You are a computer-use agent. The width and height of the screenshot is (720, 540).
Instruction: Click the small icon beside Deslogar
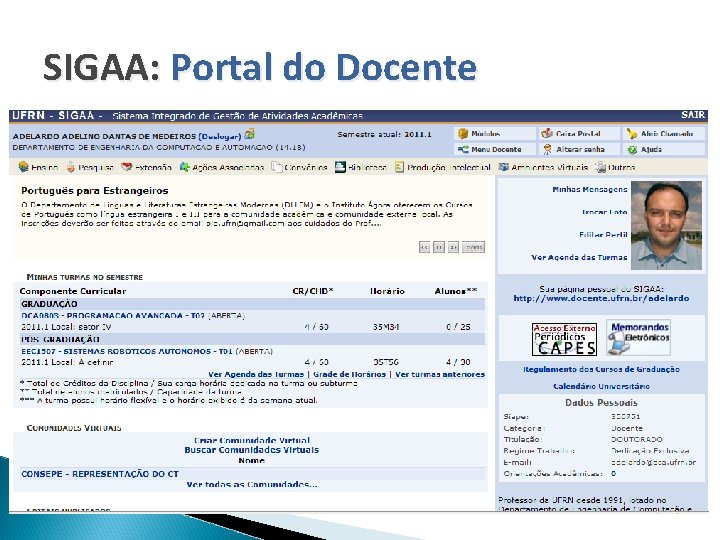[x=250, y=134]
